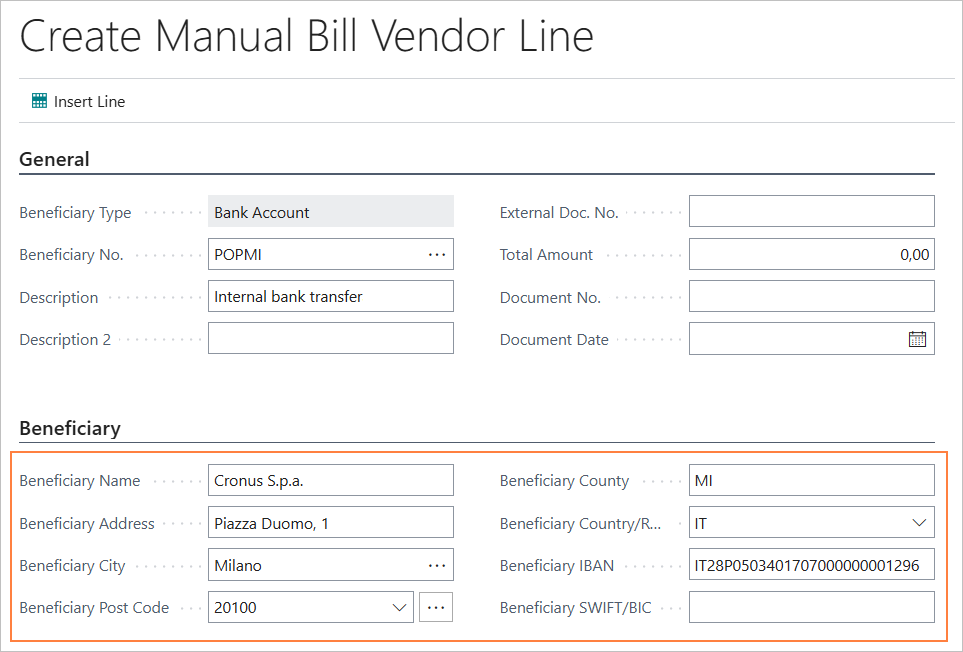Click the Document No. input box
The image size is (963, 652).
(x=811, y=297)
